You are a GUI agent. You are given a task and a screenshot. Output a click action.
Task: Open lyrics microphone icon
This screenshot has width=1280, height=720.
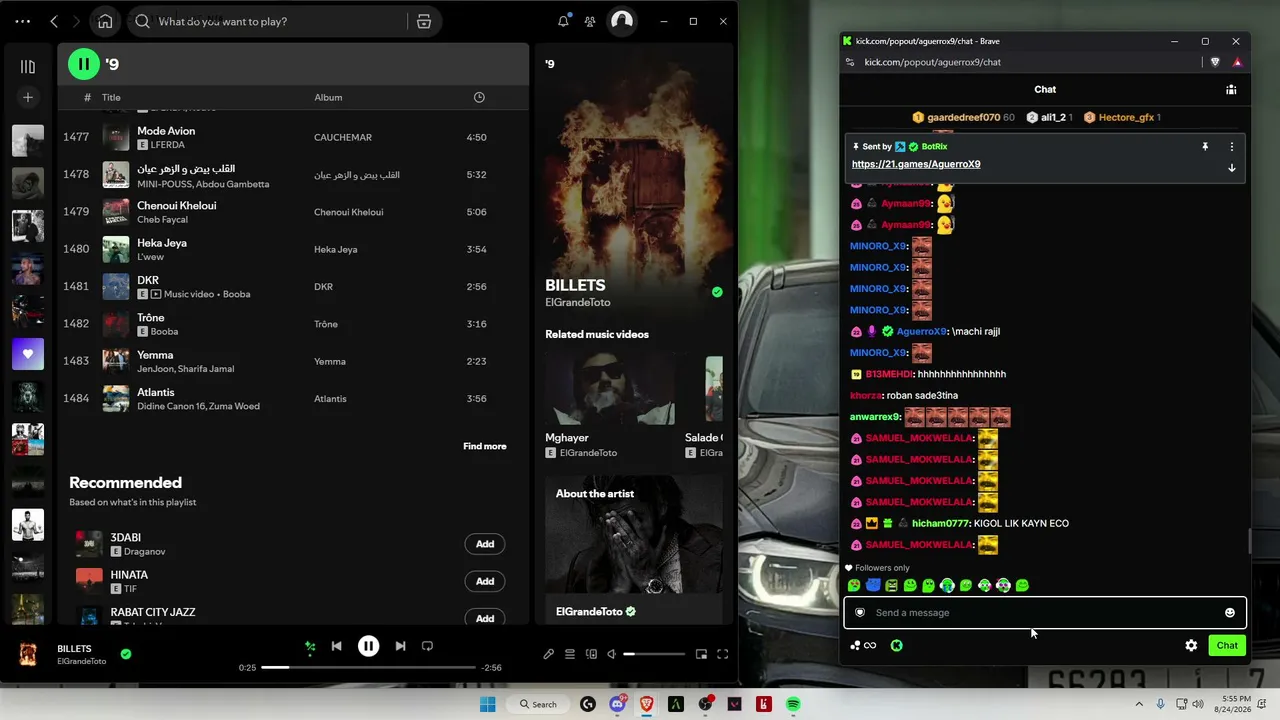click(549, 654)
